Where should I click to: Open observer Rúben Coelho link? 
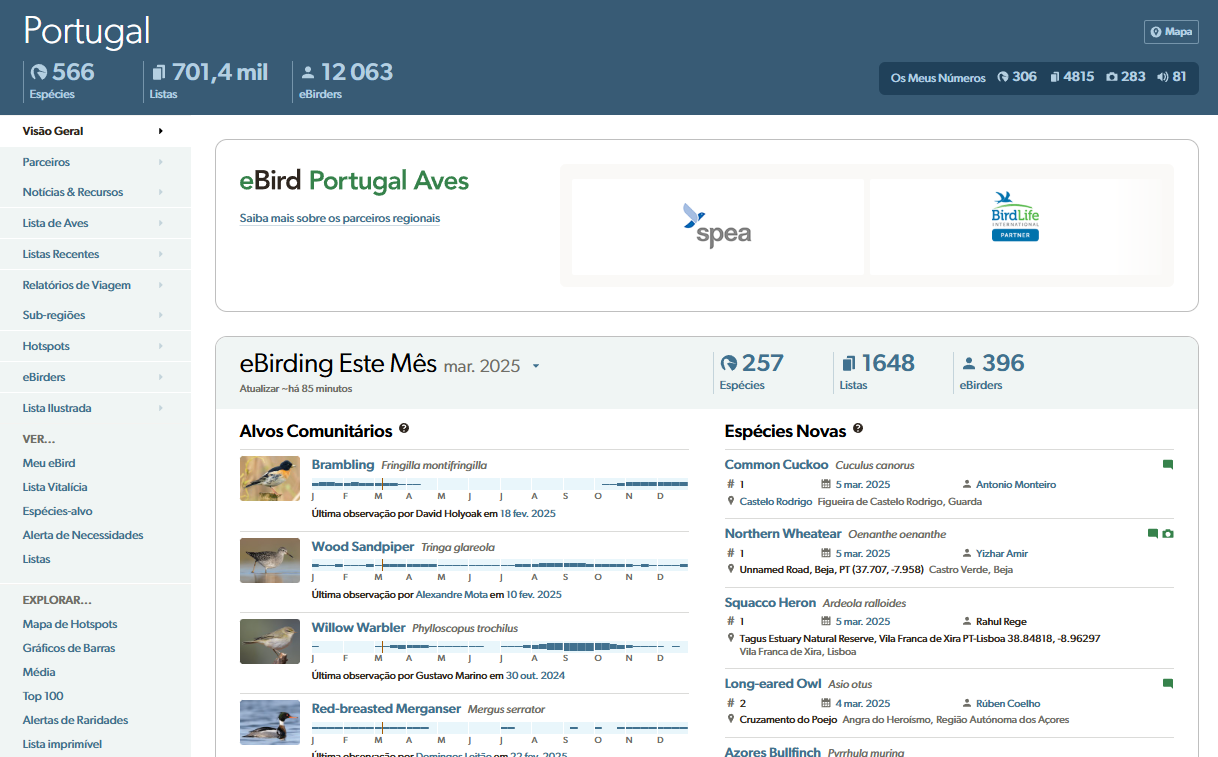click(x=1008, y=703)
